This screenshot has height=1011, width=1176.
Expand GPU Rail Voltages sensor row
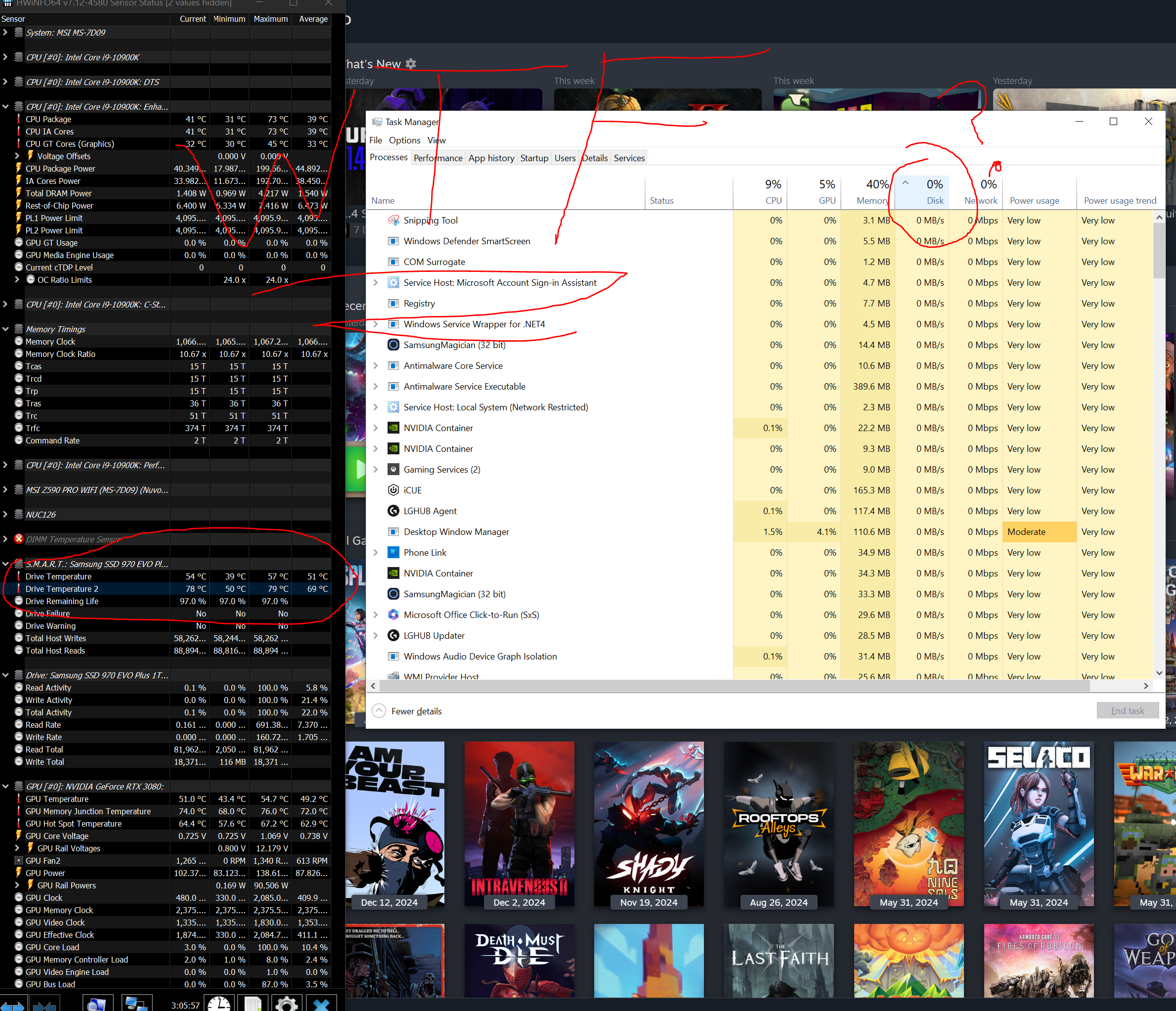pyautogui.click(x=17, y=848)
